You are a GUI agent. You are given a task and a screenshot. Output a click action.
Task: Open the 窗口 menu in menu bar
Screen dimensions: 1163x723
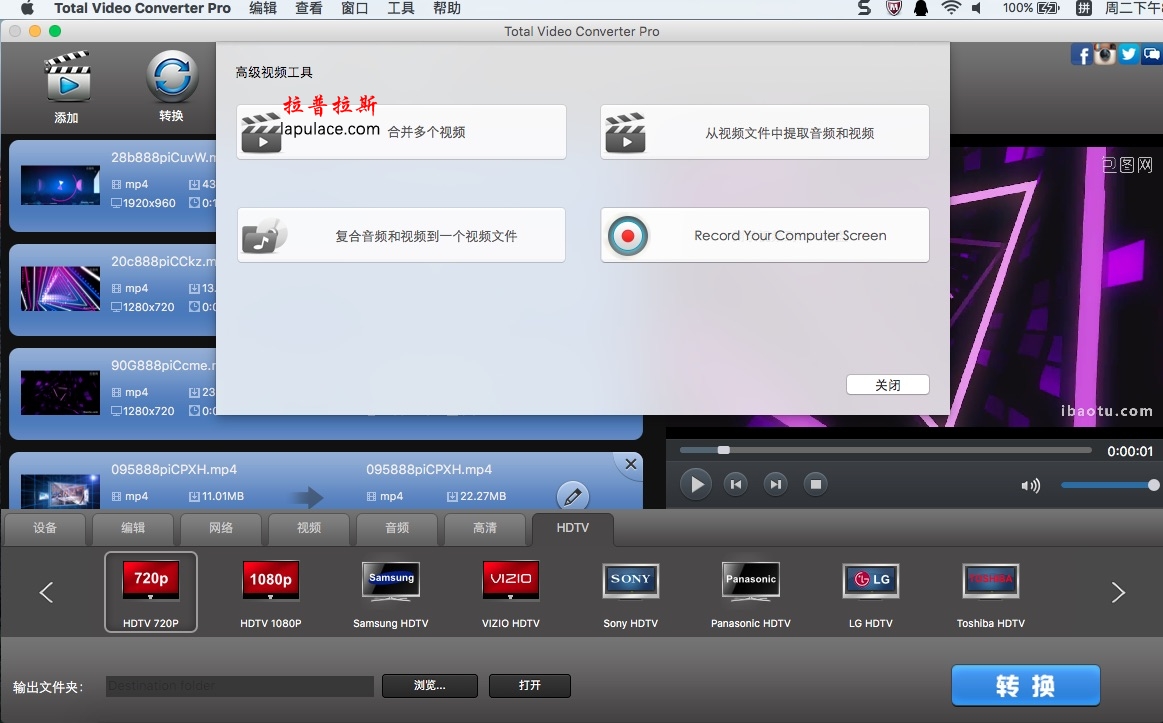[355, 8]
